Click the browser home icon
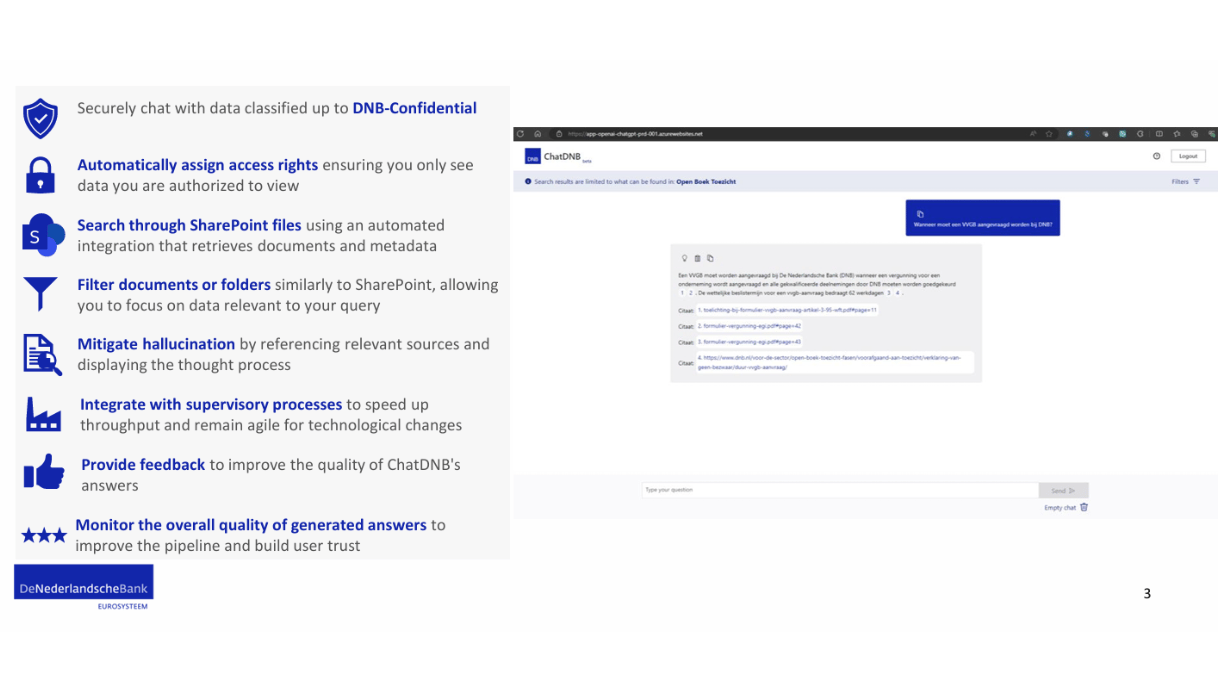1231x691 pixels. (x=537, y=133)
